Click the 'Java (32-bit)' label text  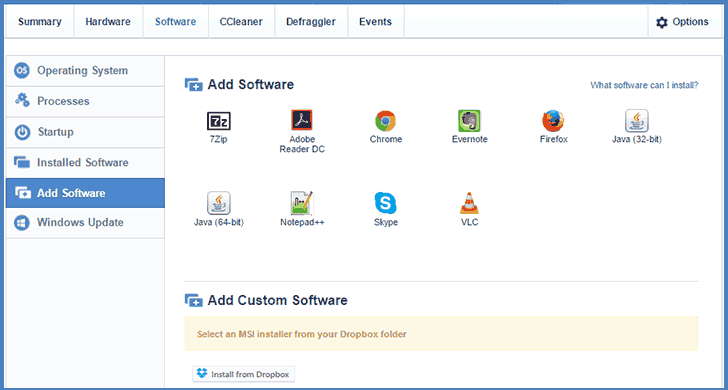(637, 139)
